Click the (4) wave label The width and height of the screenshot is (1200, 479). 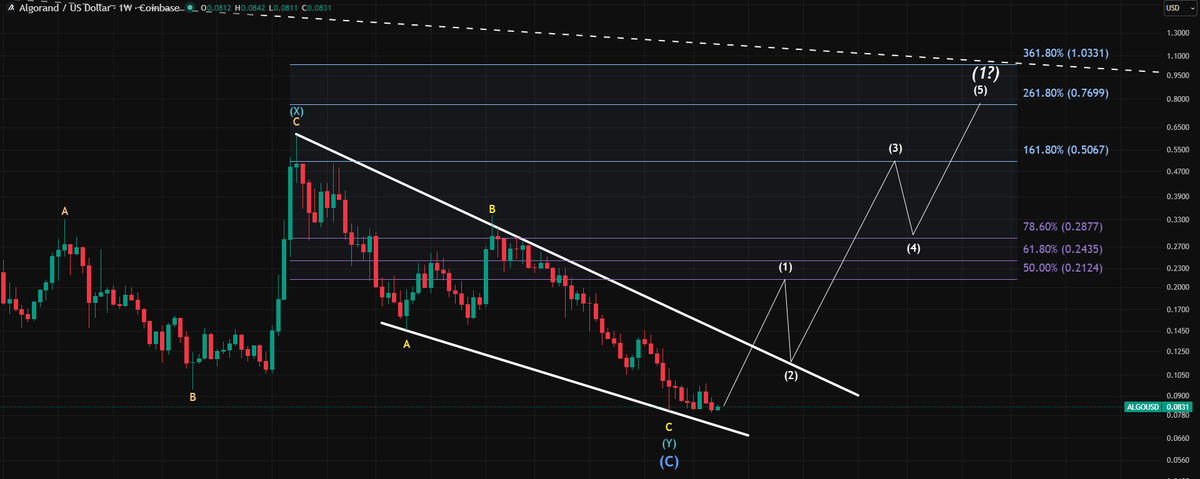pyautogui.click(x=914, y=246)
